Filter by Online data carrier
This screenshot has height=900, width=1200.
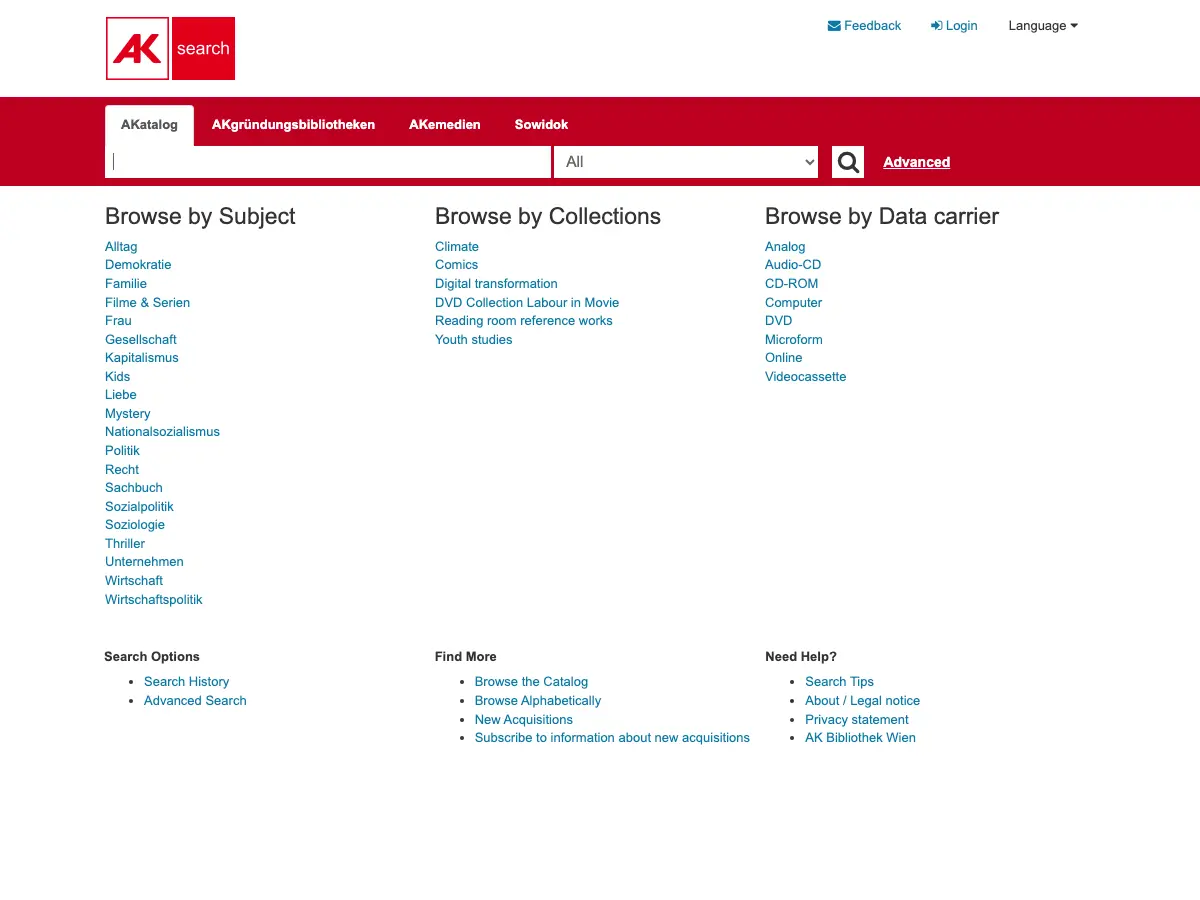(783, 358)
